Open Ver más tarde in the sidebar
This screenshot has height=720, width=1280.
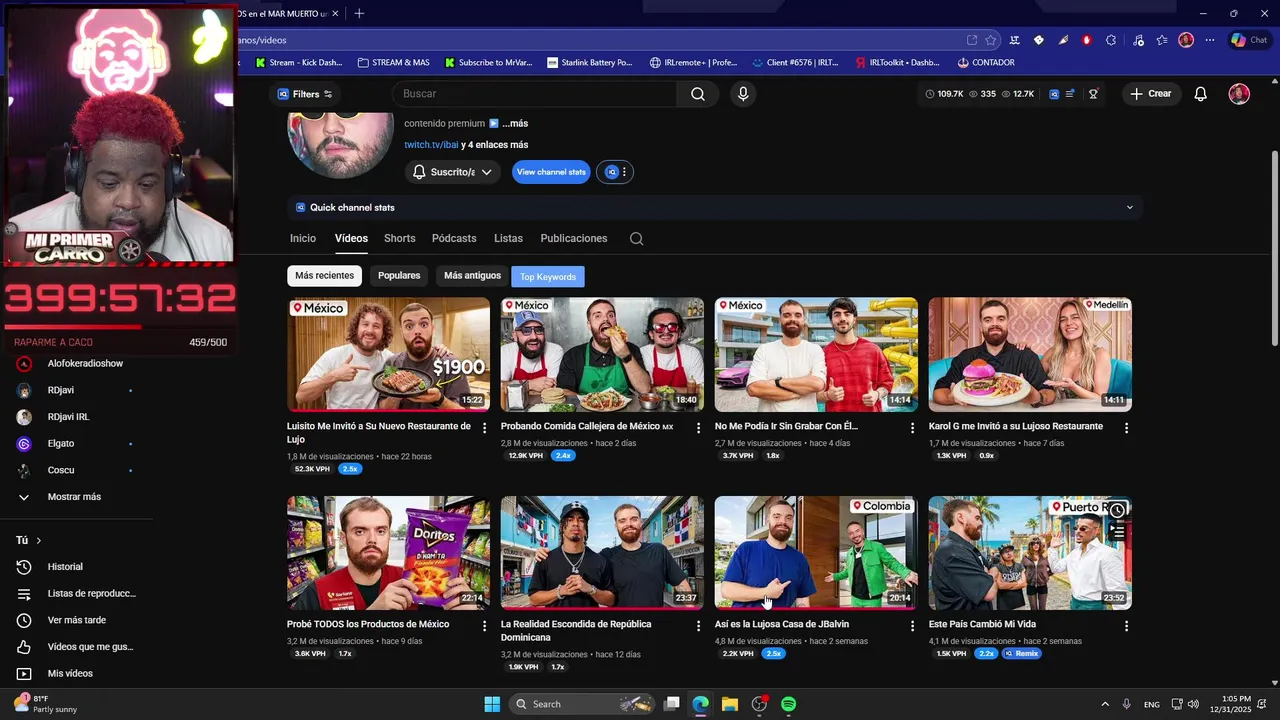click(x=76, y=620)
